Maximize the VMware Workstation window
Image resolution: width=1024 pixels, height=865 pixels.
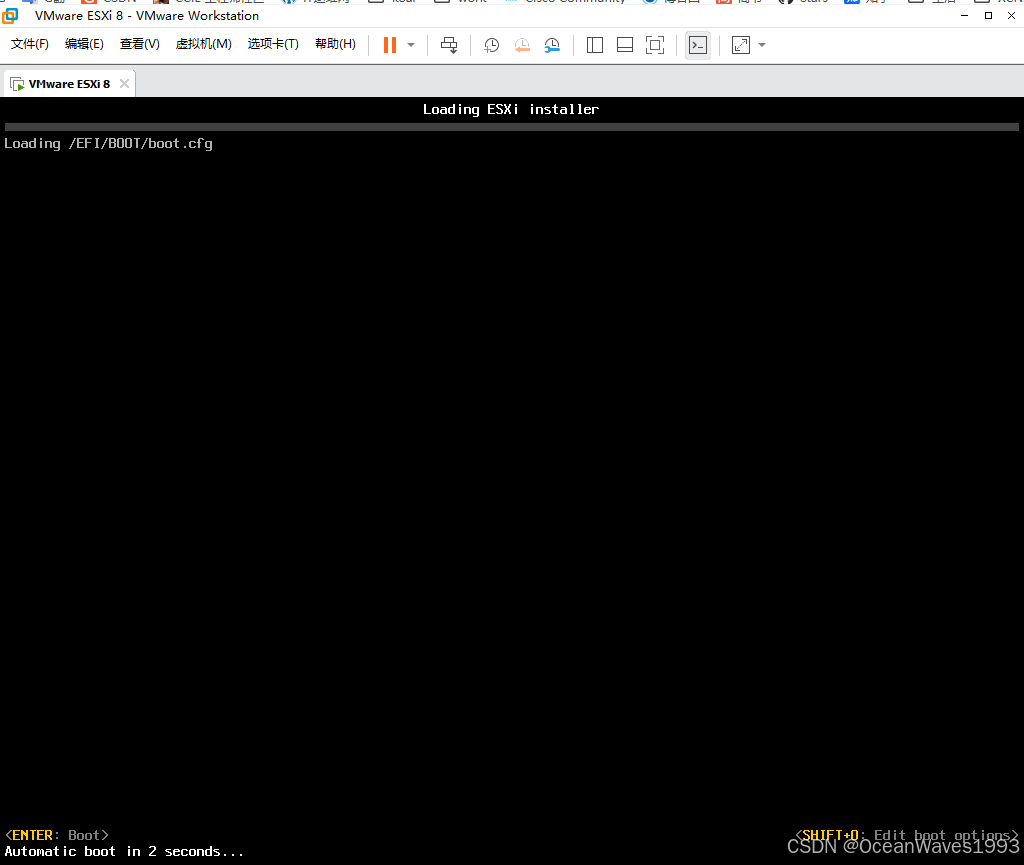click(989, 15)
